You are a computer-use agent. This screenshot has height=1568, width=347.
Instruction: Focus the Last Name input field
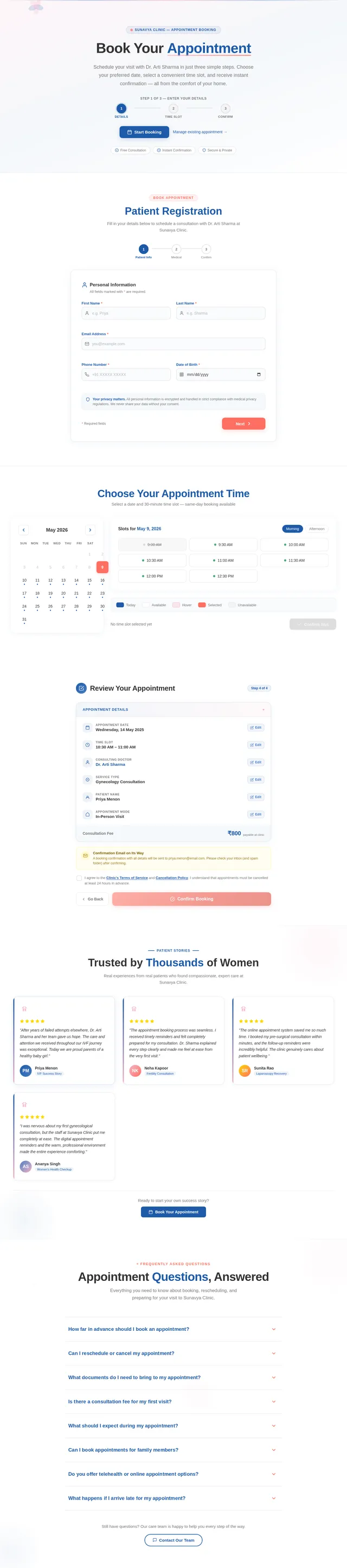pos(221,314)
